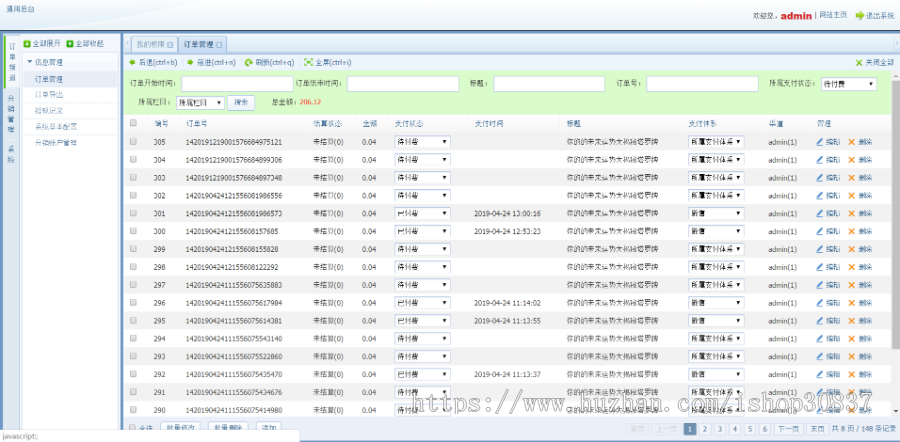900x442 pixels.
Task: Click the 前进 forward arrow icon
Action: coord(190,62)
